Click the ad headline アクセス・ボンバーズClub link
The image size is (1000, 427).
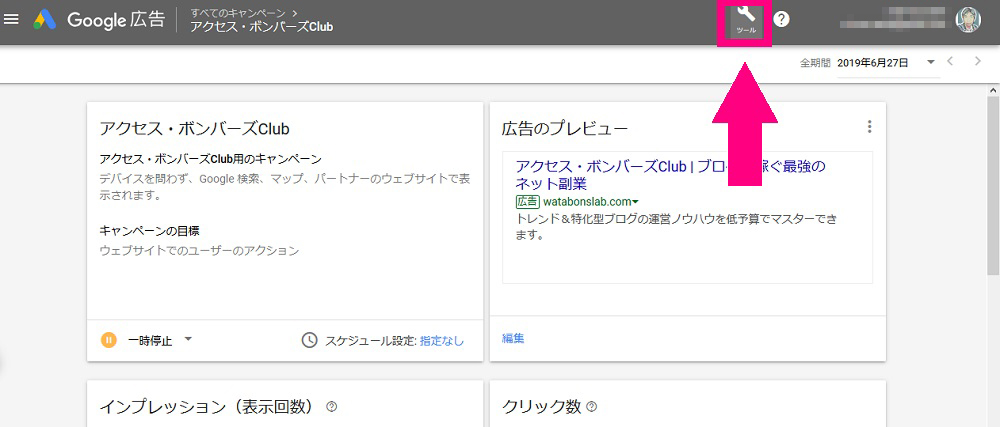click(x=670, y=175)
